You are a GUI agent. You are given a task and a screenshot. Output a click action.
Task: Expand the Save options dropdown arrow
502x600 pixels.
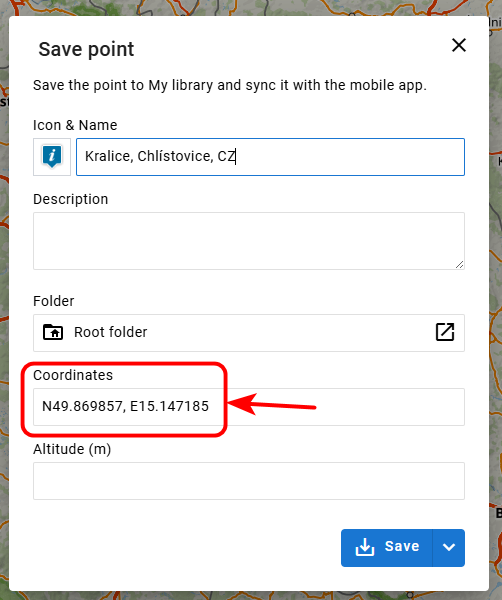449,548
